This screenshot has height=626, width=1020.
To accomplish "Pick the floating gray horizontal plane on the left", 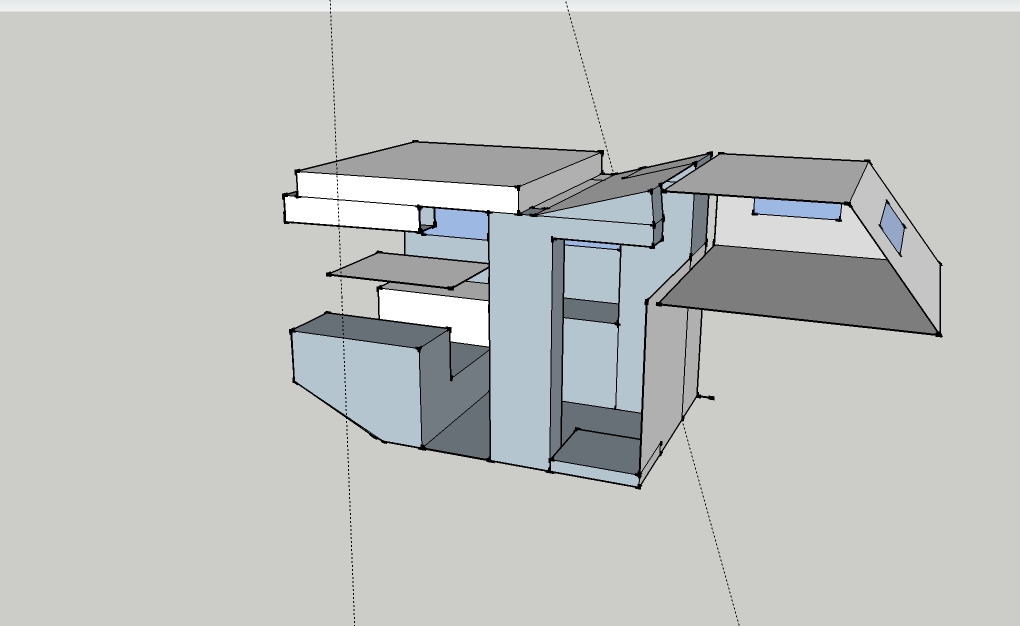I will (x=410, y=268).
